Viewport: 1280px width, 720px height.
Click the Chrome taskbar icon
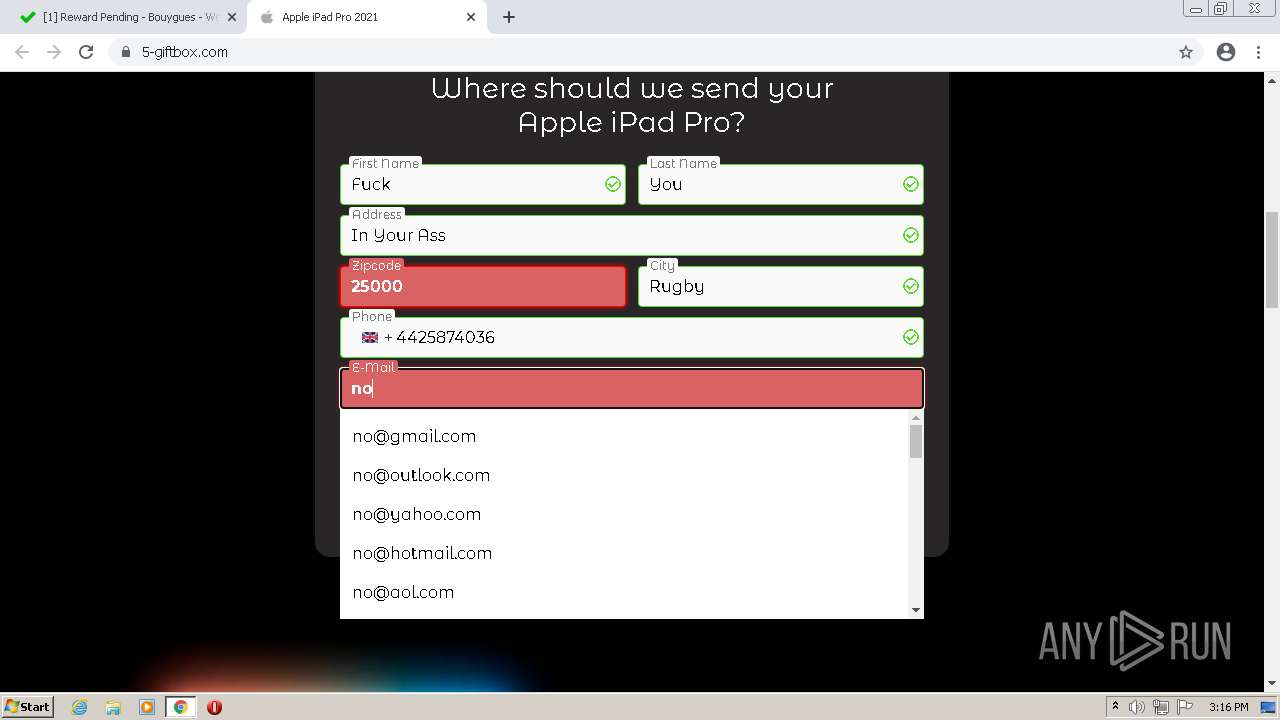point(181,707)
